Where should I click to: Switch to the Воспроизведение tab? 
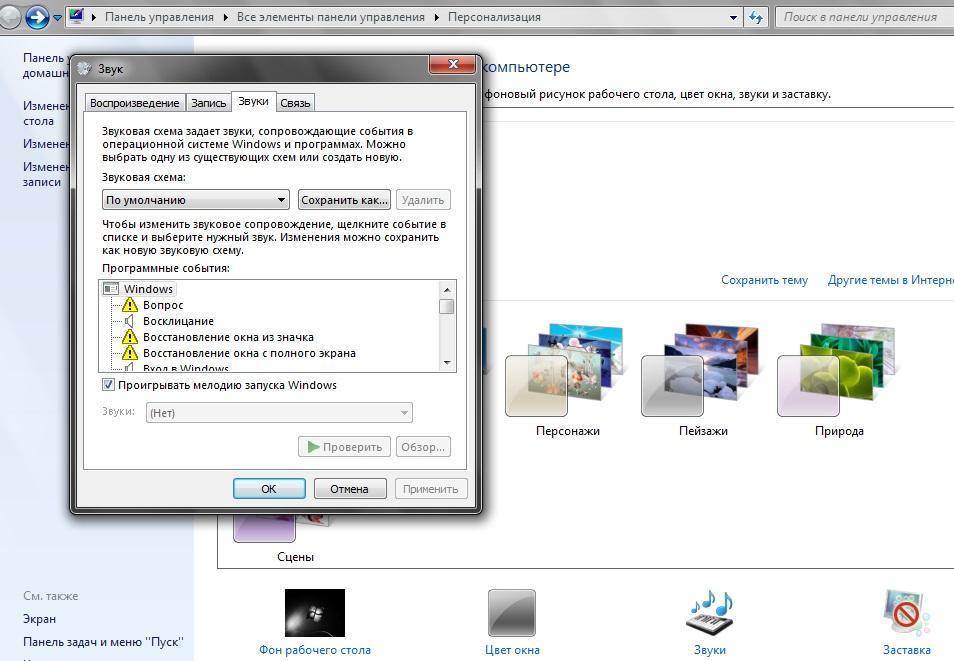[135, 102]
